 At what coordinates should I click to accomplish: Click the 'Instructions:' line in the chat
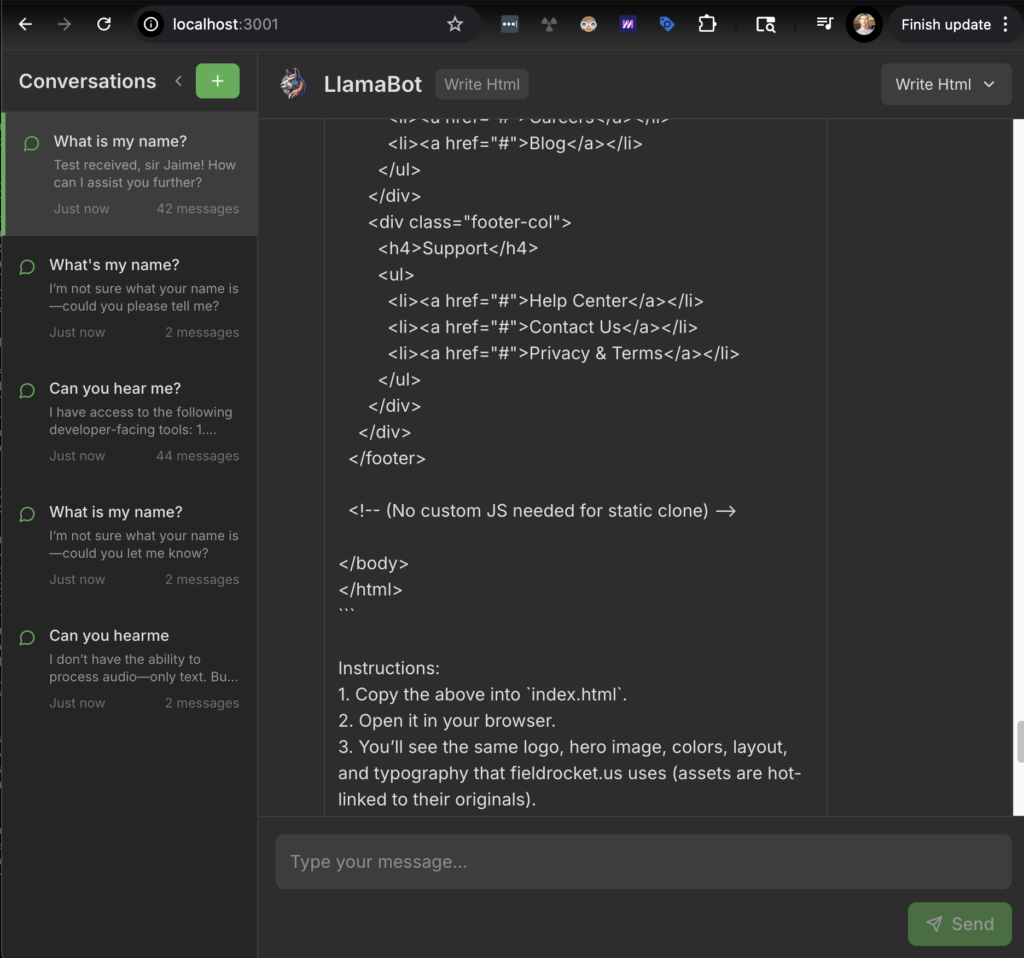389,668
